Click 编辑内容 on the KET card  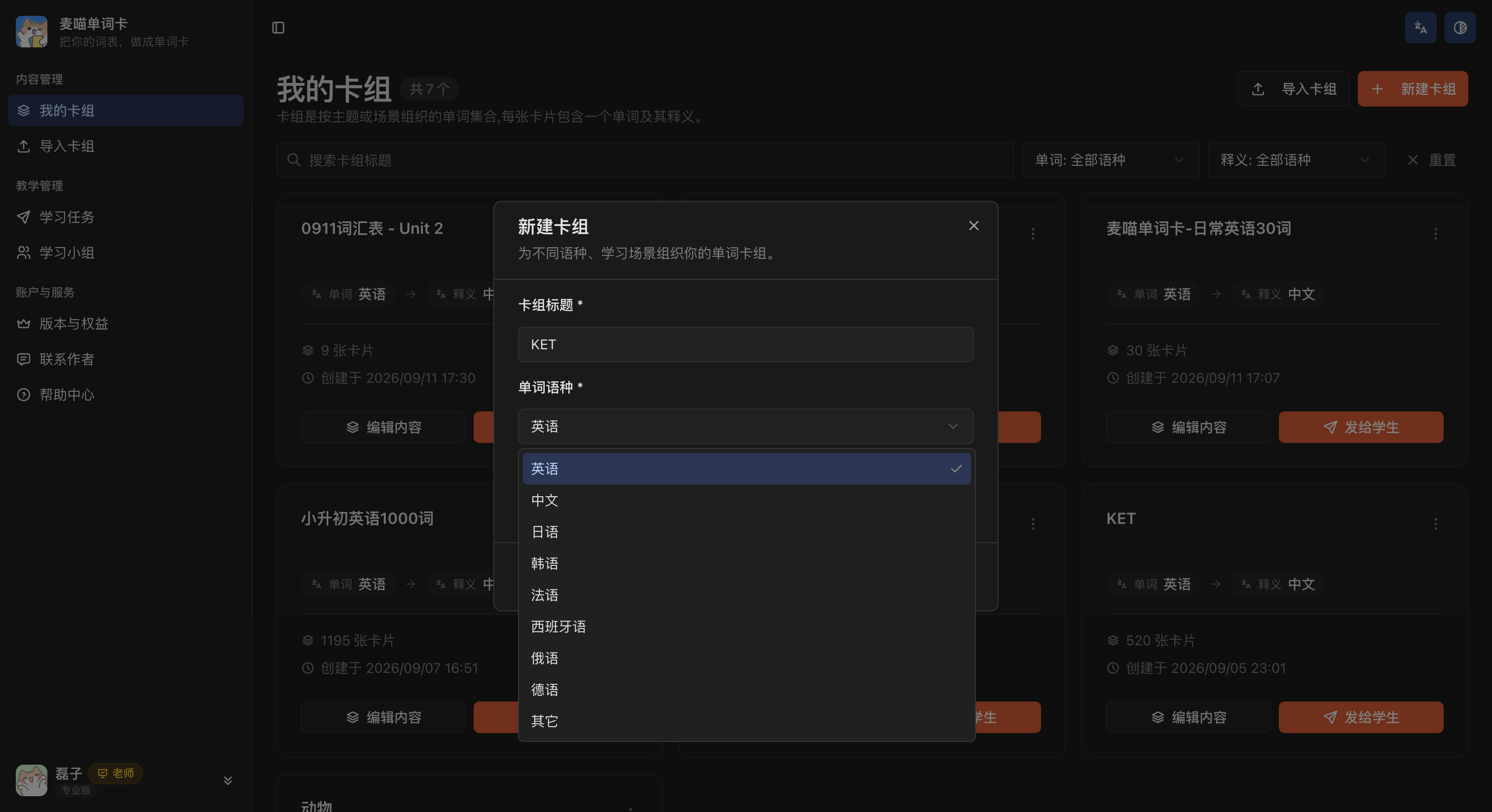click(x=1189, y=718)
